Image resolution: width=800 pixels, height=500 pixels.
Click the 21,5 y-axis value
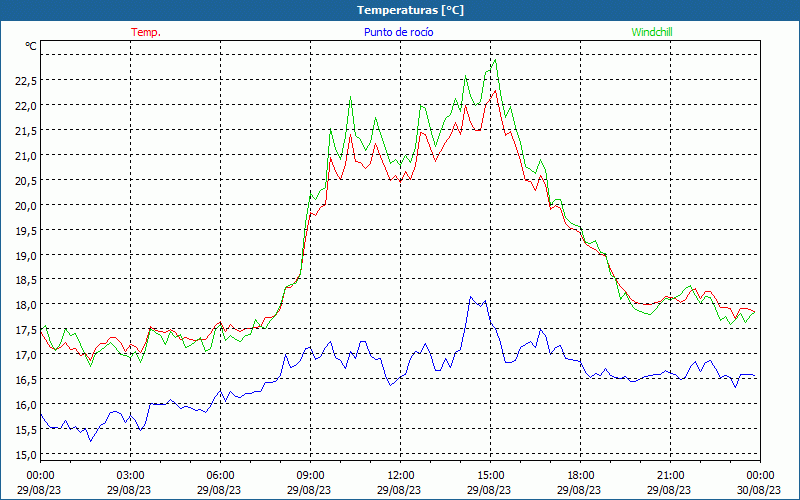pyautogui.click(x=26, y=131)
